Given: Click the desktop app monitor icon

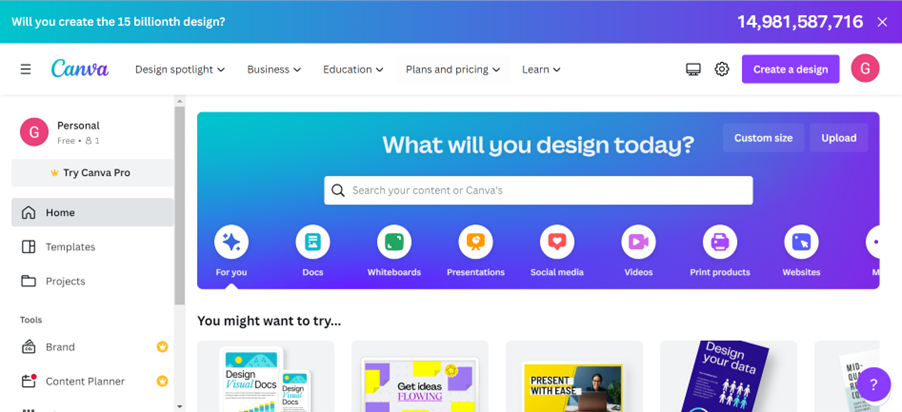Looking at the screenshot, I should pos(693,70).
